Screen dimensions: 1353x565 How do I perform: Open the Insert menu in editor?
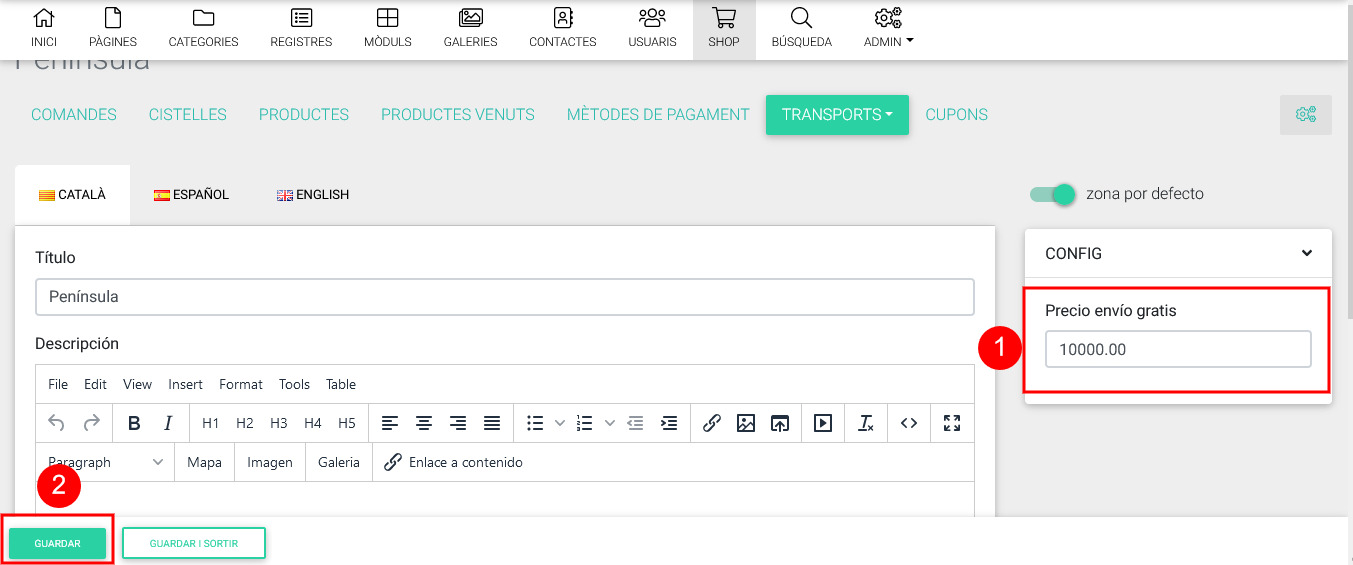[185, 384]
